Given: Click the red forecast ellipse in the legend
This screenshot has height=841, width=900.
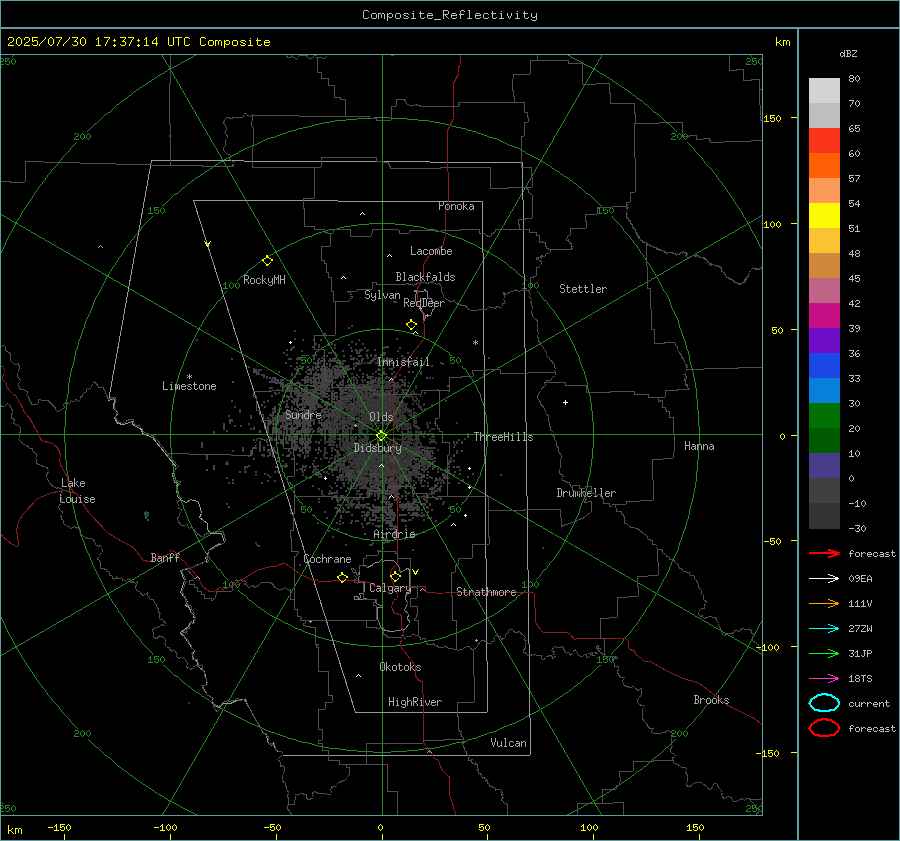Looking at the screenshot, I should point(824,728).
